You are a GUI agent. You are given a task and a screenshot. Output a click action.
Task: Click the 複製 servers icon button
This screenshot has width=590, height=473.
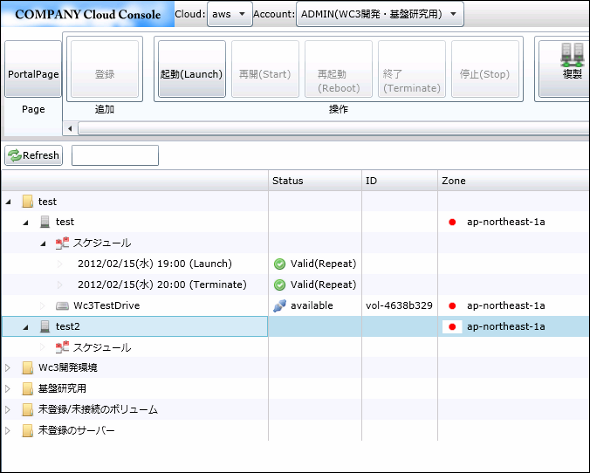pos(564,69)
